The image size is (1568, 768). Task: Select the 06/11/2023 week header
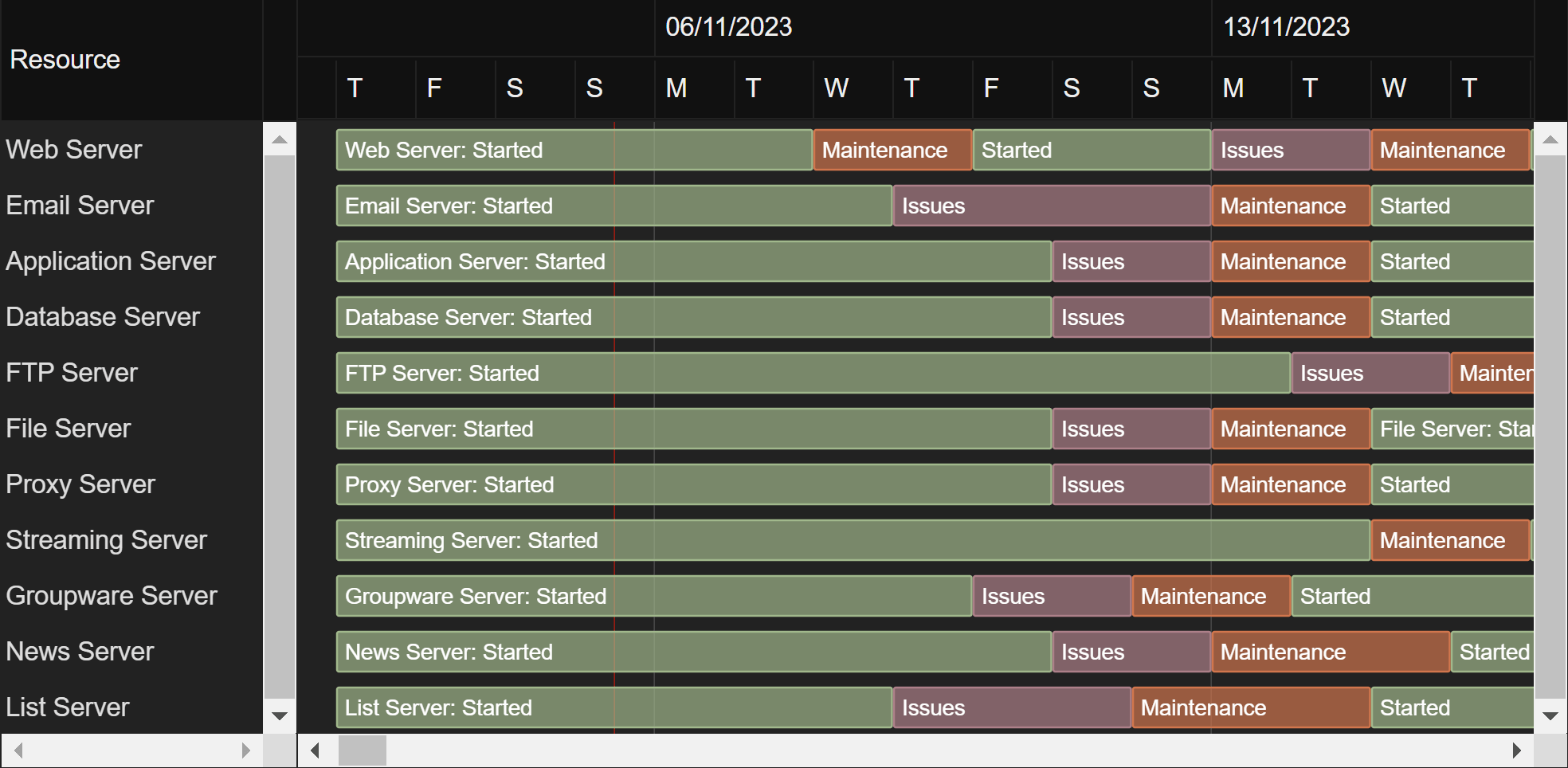(x=729, y=26)
